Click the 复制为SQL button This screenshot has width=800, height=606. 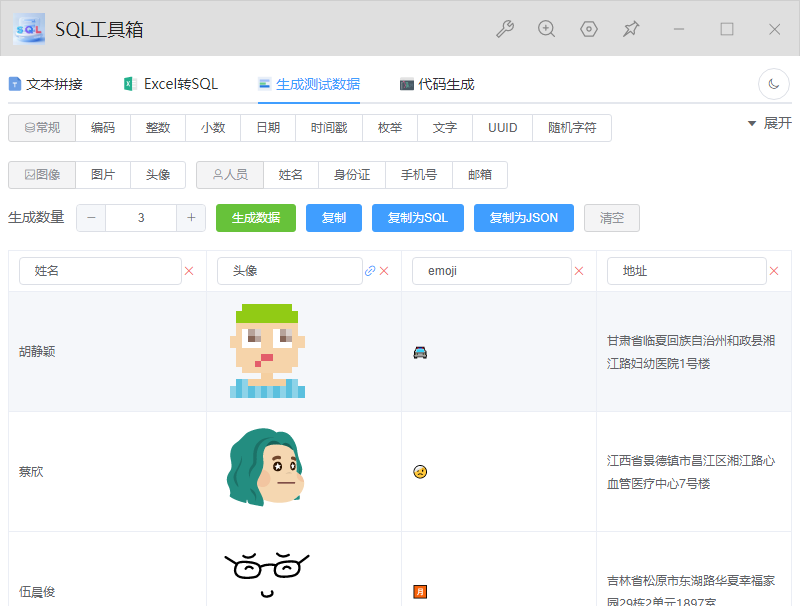(417, 218)
